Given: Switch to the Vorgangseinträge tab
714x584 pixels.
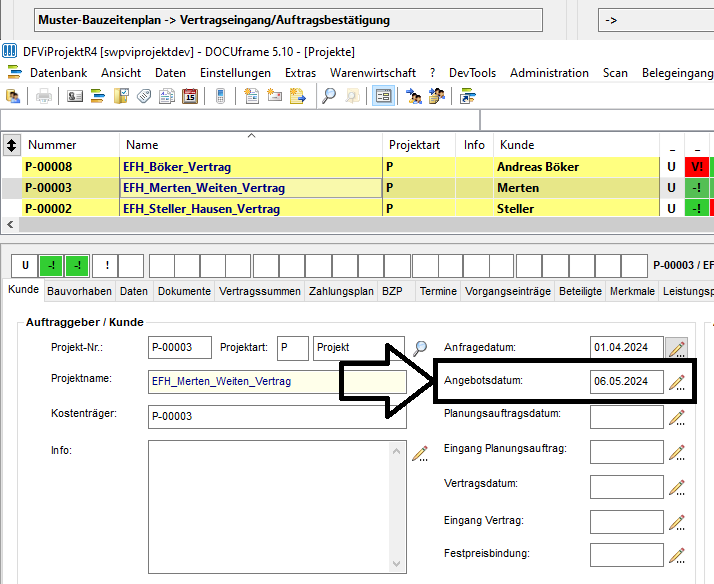Looking at the screenshot, I should tap(508, 291).
